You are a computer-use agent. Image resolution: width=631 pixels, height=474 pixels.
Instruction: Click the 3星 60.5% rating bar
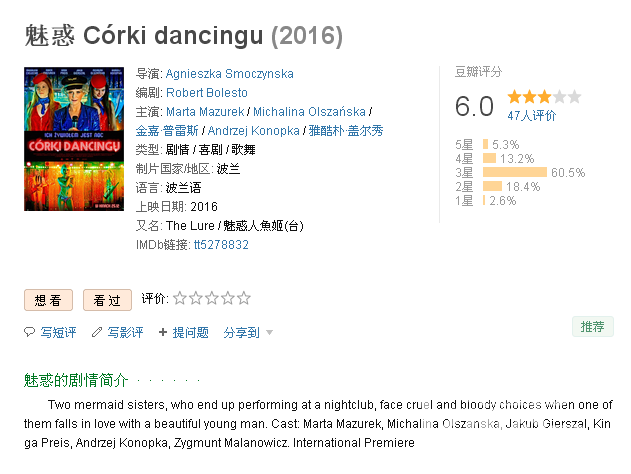[515, 172]
